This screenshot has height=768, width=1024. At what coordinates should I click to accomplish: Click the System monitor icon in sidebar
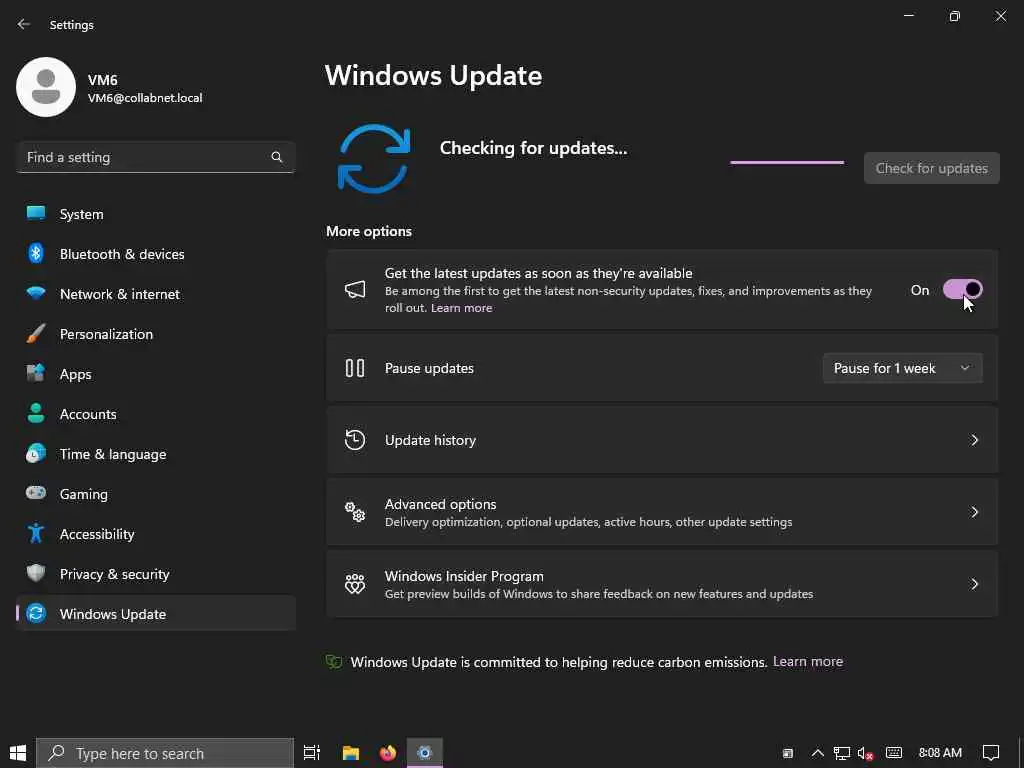tap(36, 214)
